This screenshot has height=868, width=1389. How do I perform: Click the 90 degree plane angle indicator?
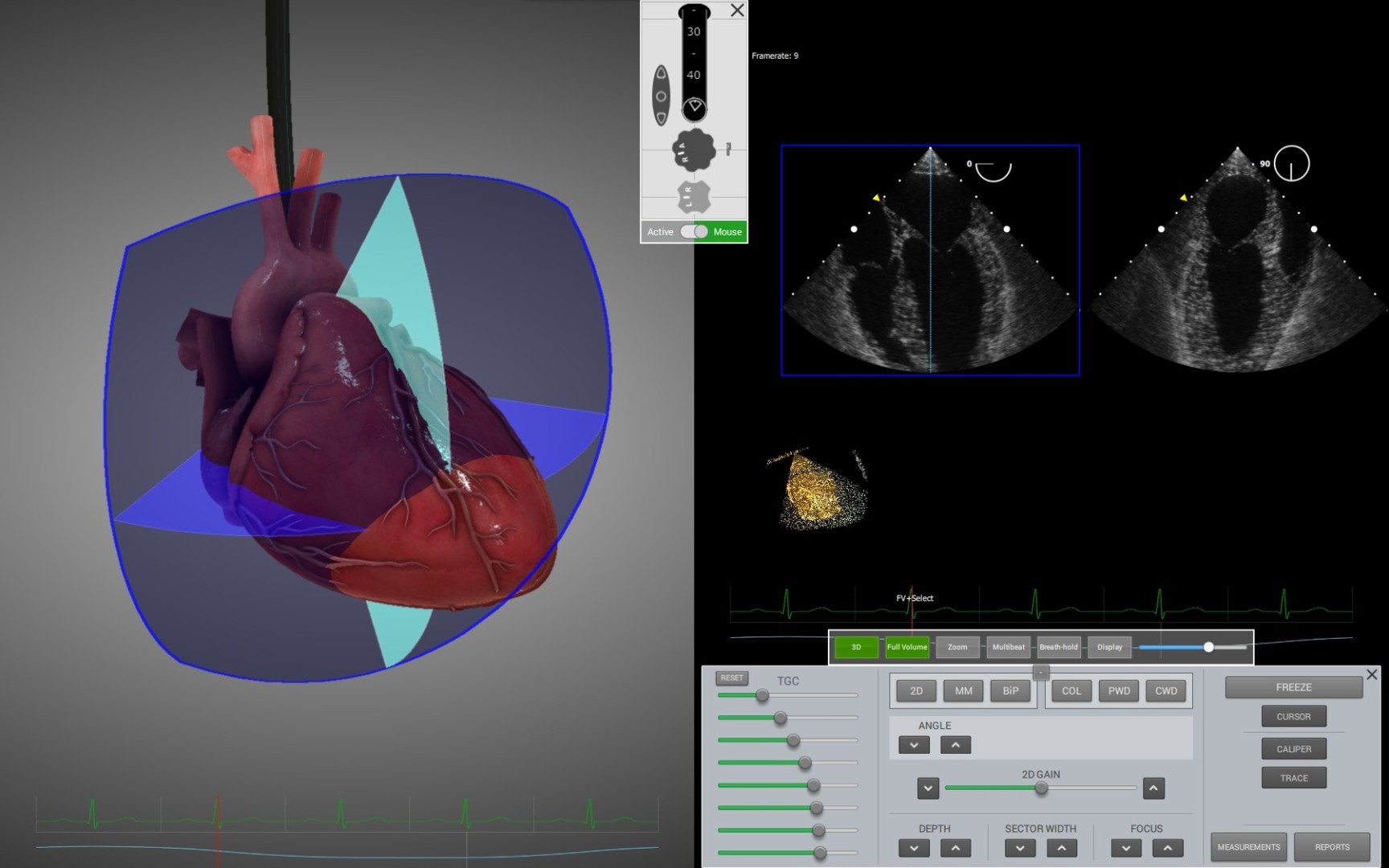tap(1291, 164)
